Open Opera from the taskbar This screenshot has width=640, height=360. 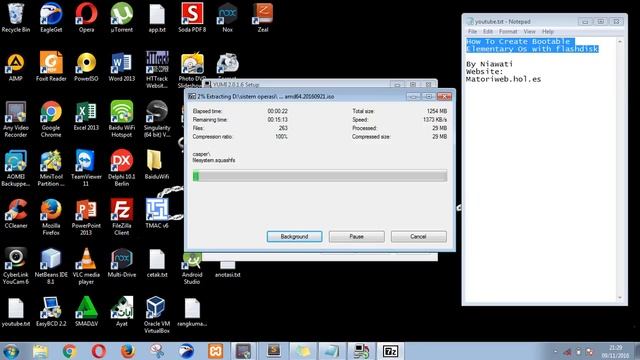(99, 351)
